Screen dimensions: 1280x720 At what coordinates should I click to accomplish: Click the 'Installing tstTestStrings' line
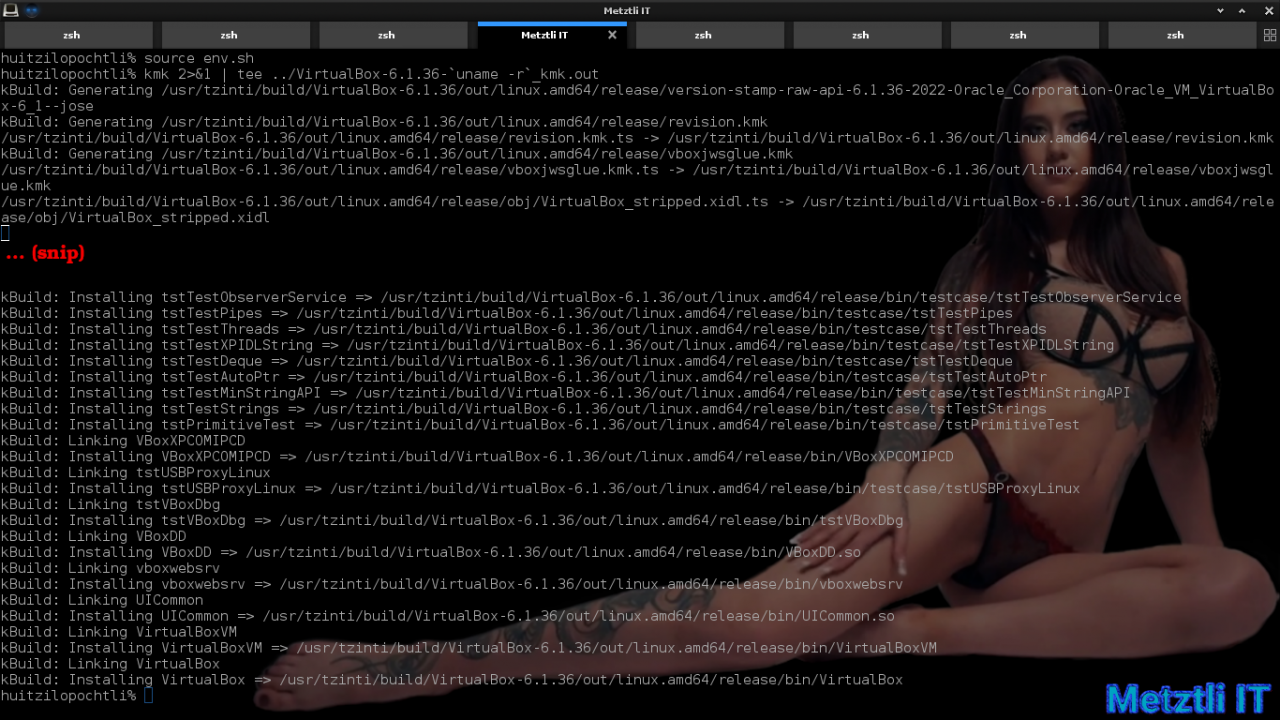coord(523,409)
